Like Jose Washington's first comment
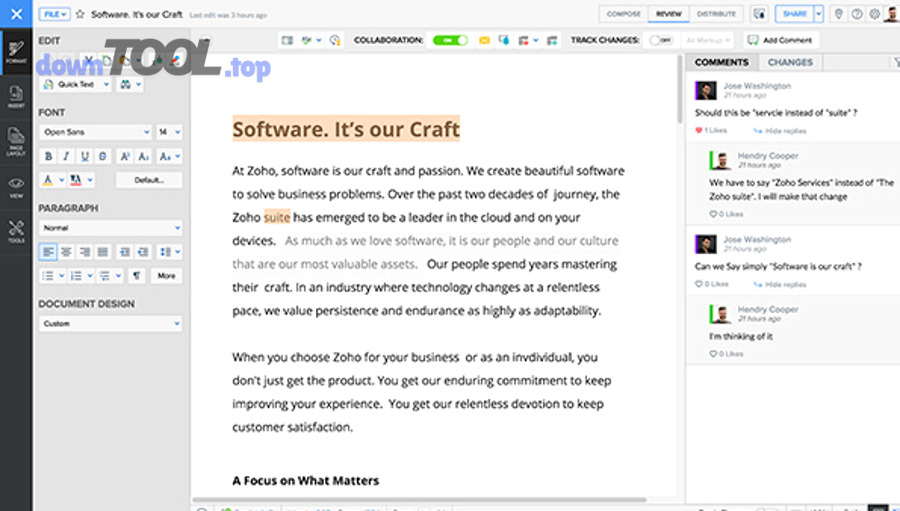 click(699, 131)
